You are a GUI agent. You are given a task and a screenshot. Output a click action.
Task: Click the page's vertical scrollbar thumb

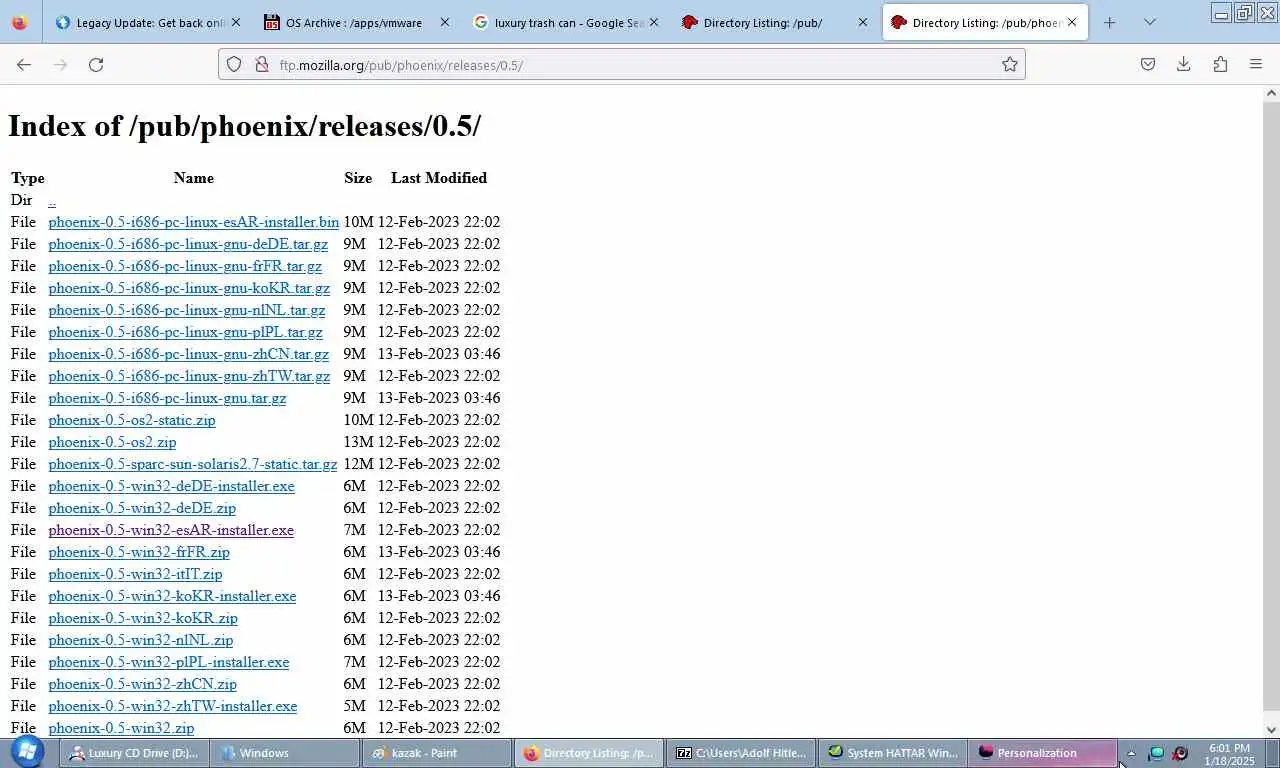(x=1271, y=405)
